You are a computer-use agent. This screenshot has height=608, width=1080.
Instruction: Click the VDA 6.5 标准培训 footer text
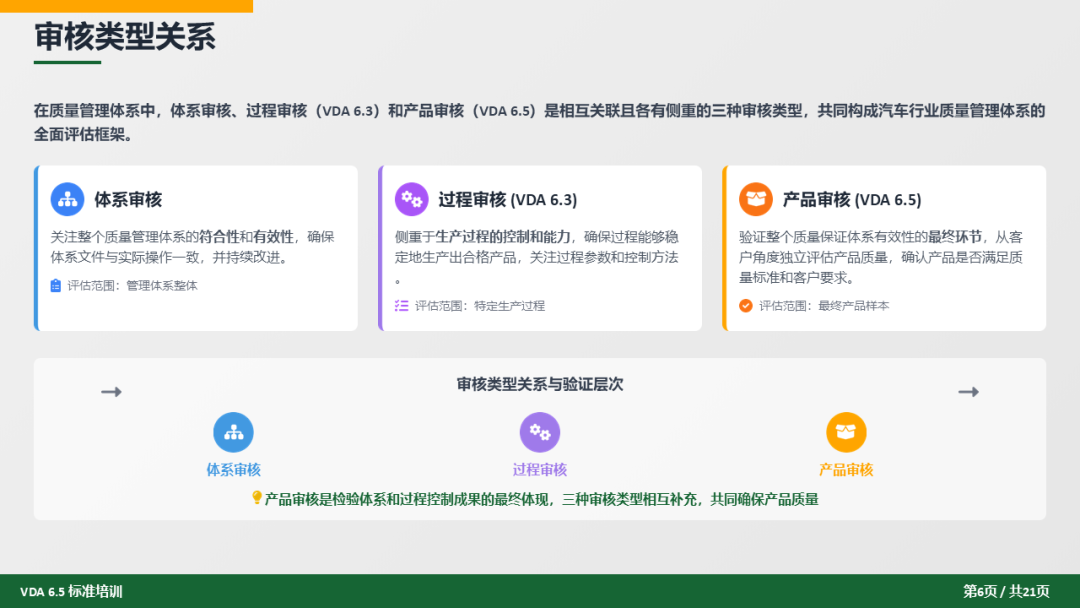click(71, 592)
